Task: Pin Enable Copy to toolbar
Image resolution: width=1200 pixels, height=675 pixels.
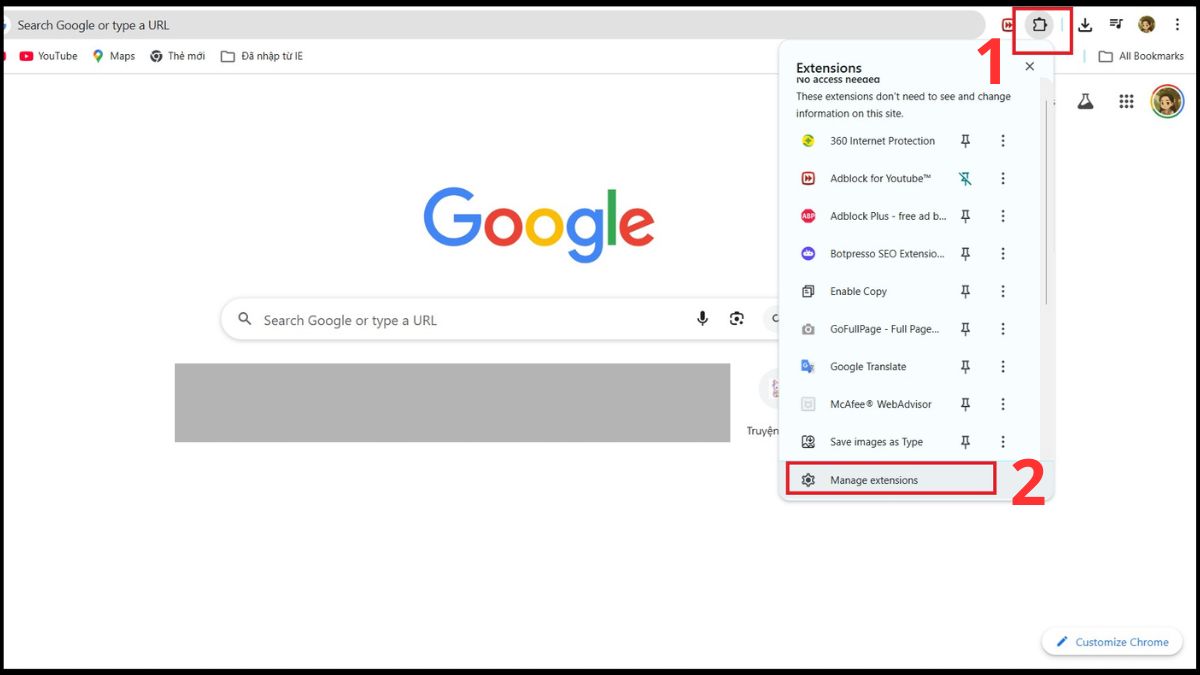Action: 965,292
